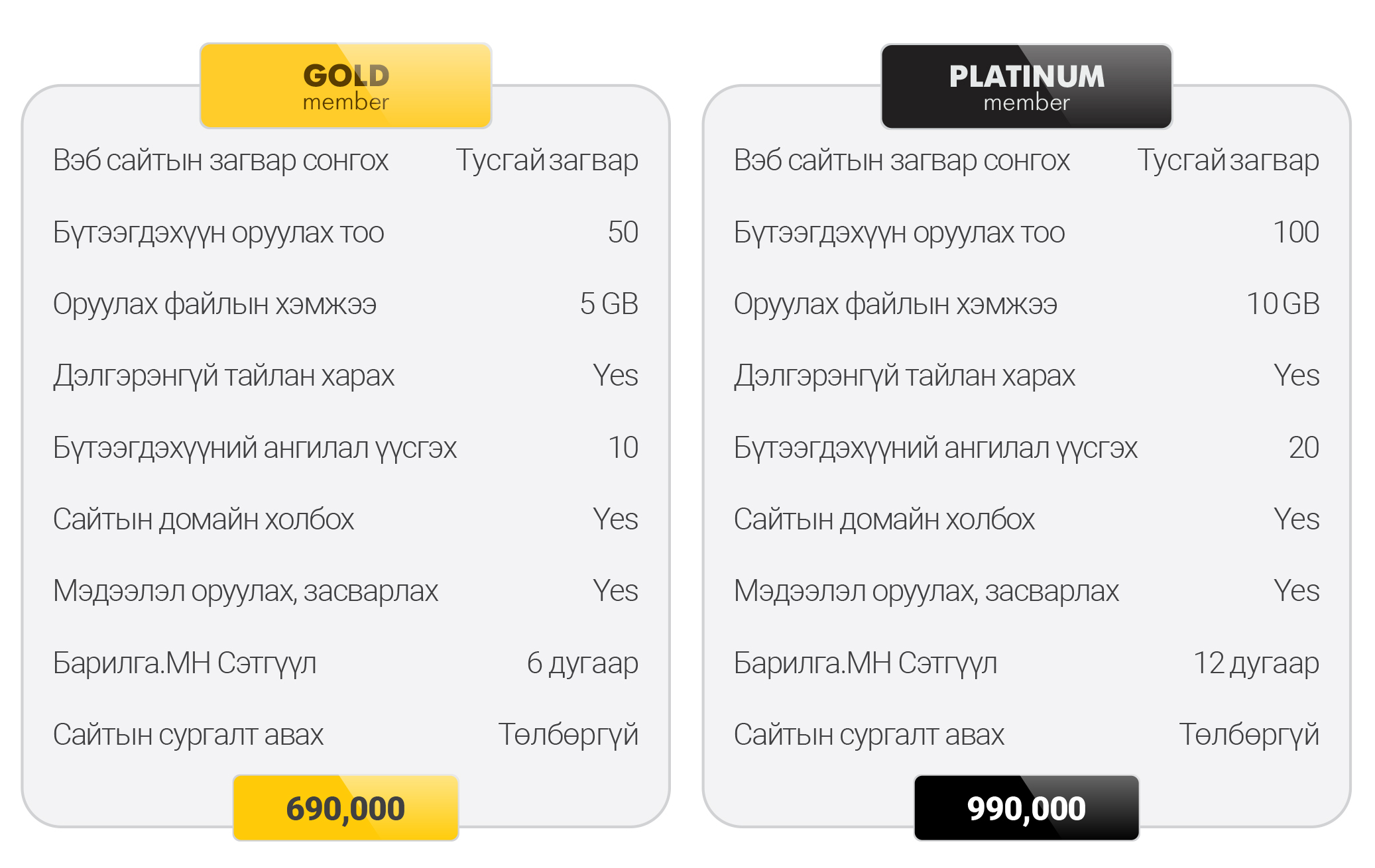Click the "12 дугаар" magazine value
The width and height of the screenshot is (1375, 868).
click(x=1256, y=663)
